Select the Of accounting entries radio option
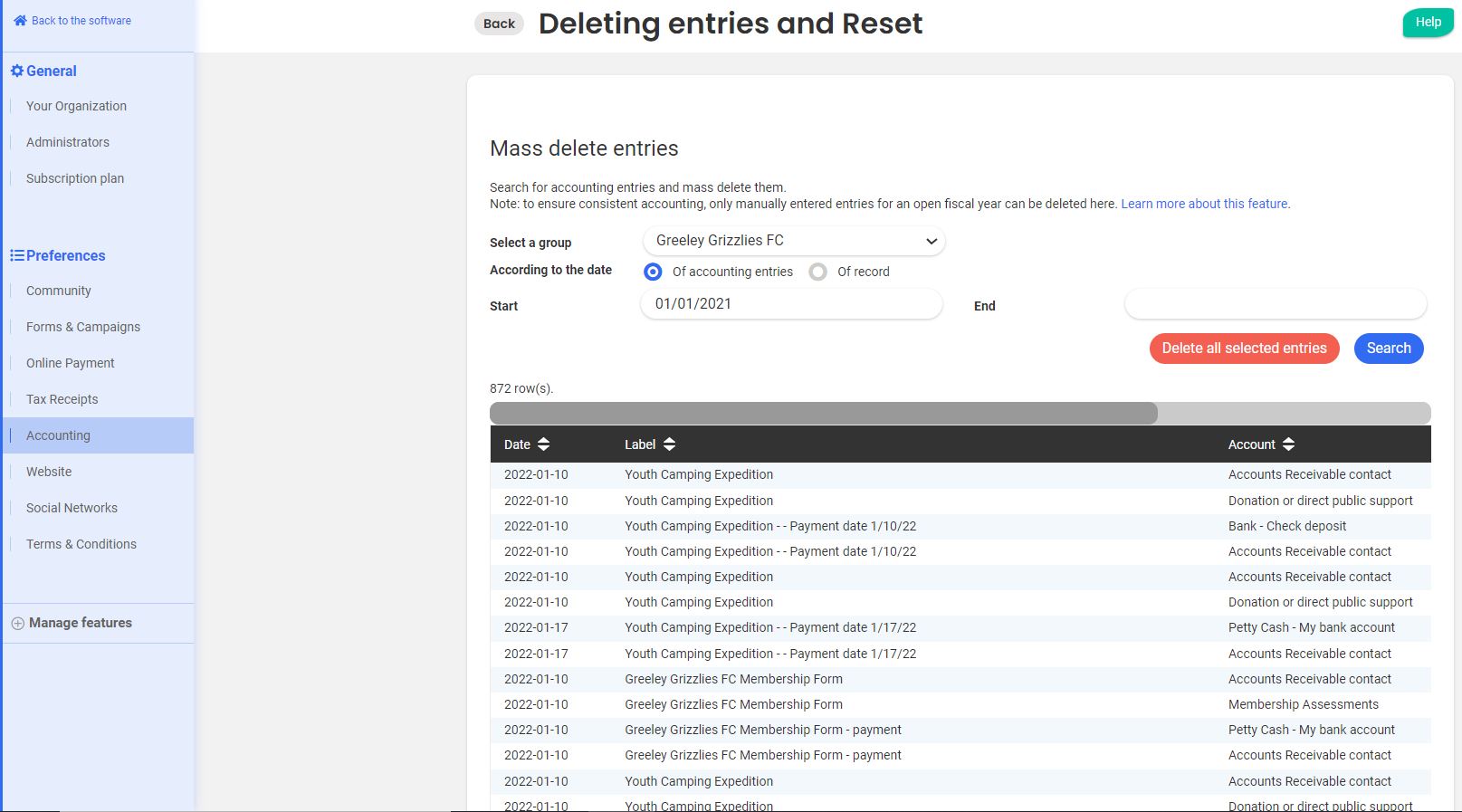This screenshot has height=812, width=1462. point(653,272)
